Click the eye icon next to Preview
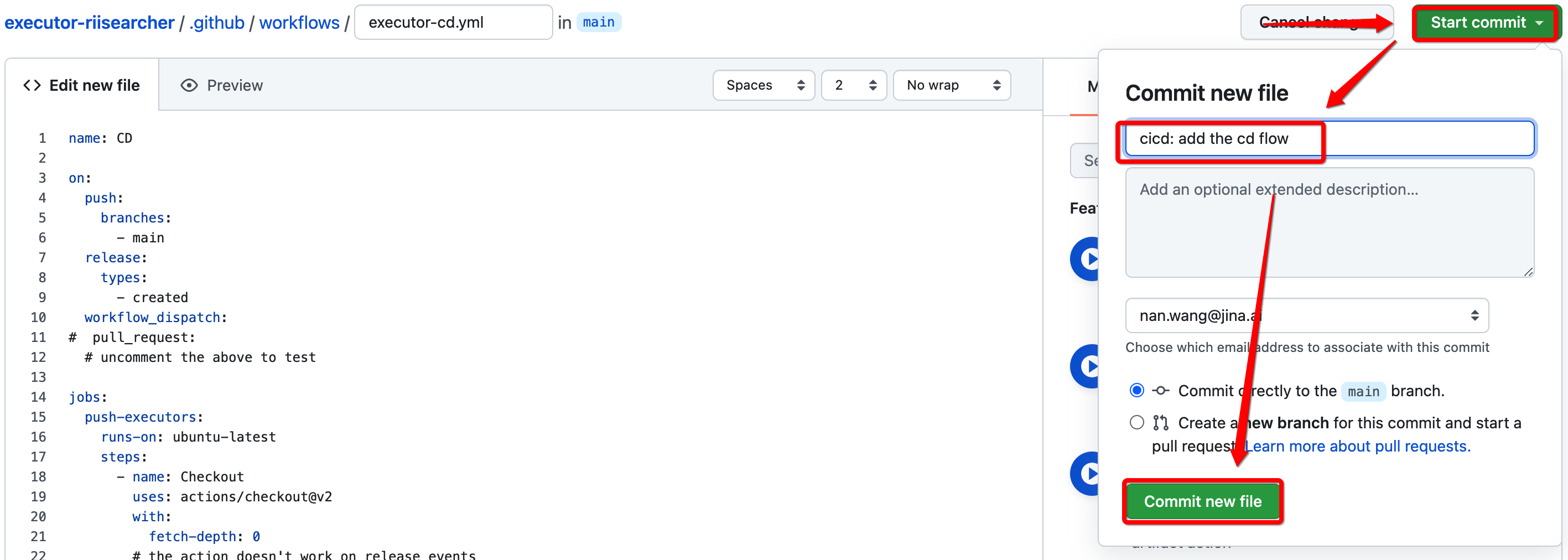This screenshot has height=560, width=1568. (189, 85)
